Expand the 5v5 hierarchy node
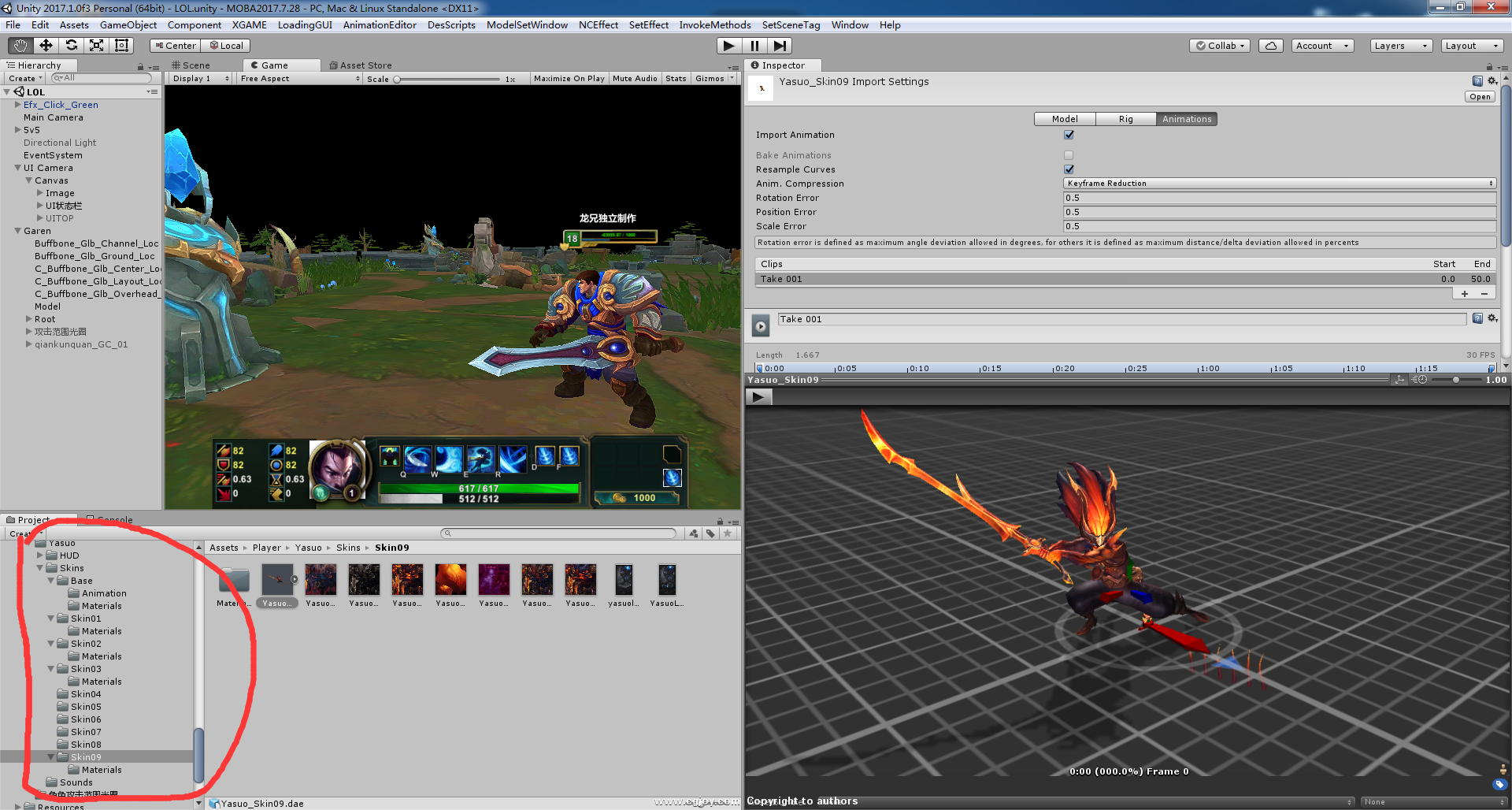This screenshot has width=1512, height=810. 18,130
